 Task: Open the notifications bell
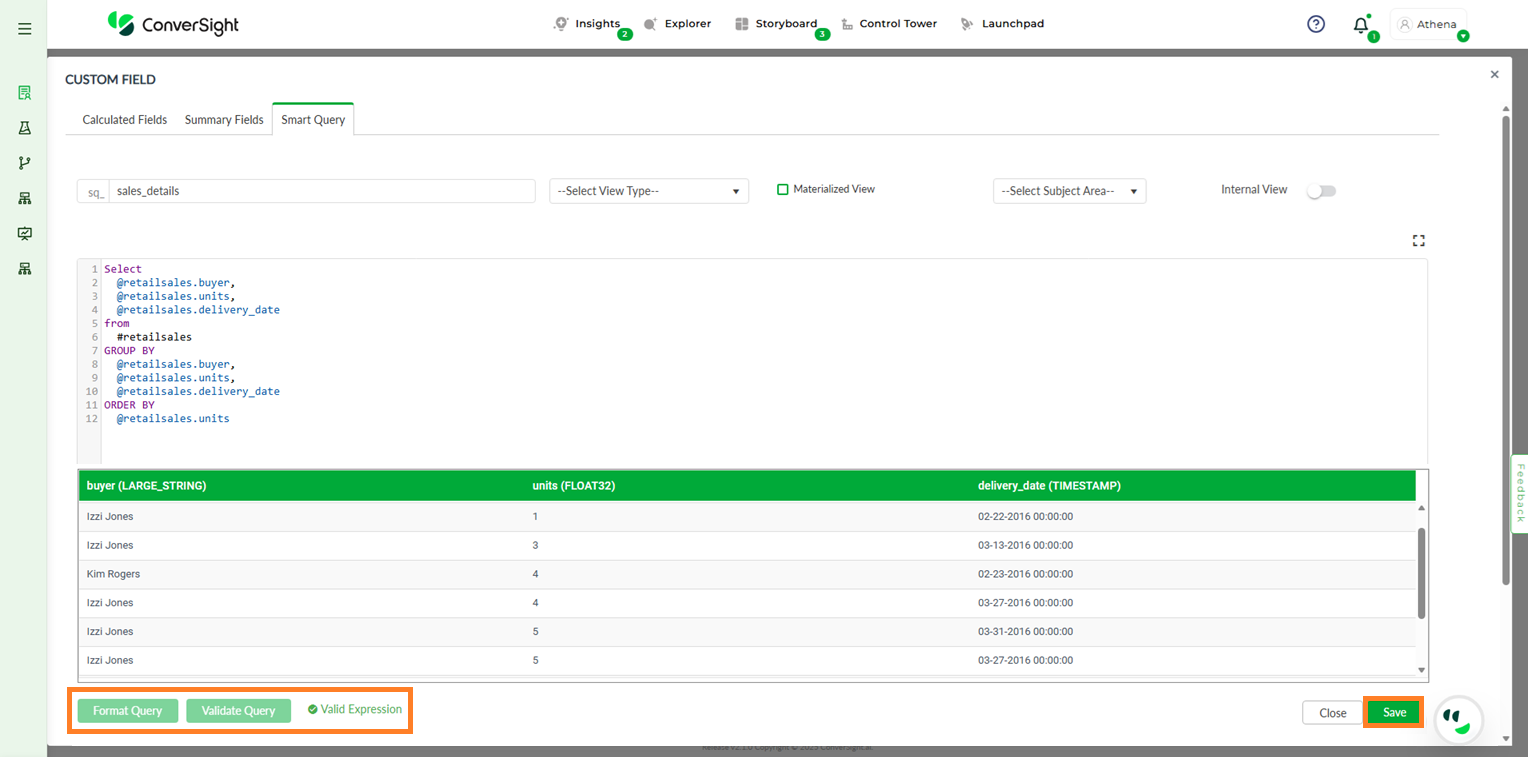tap(1360, 26)
